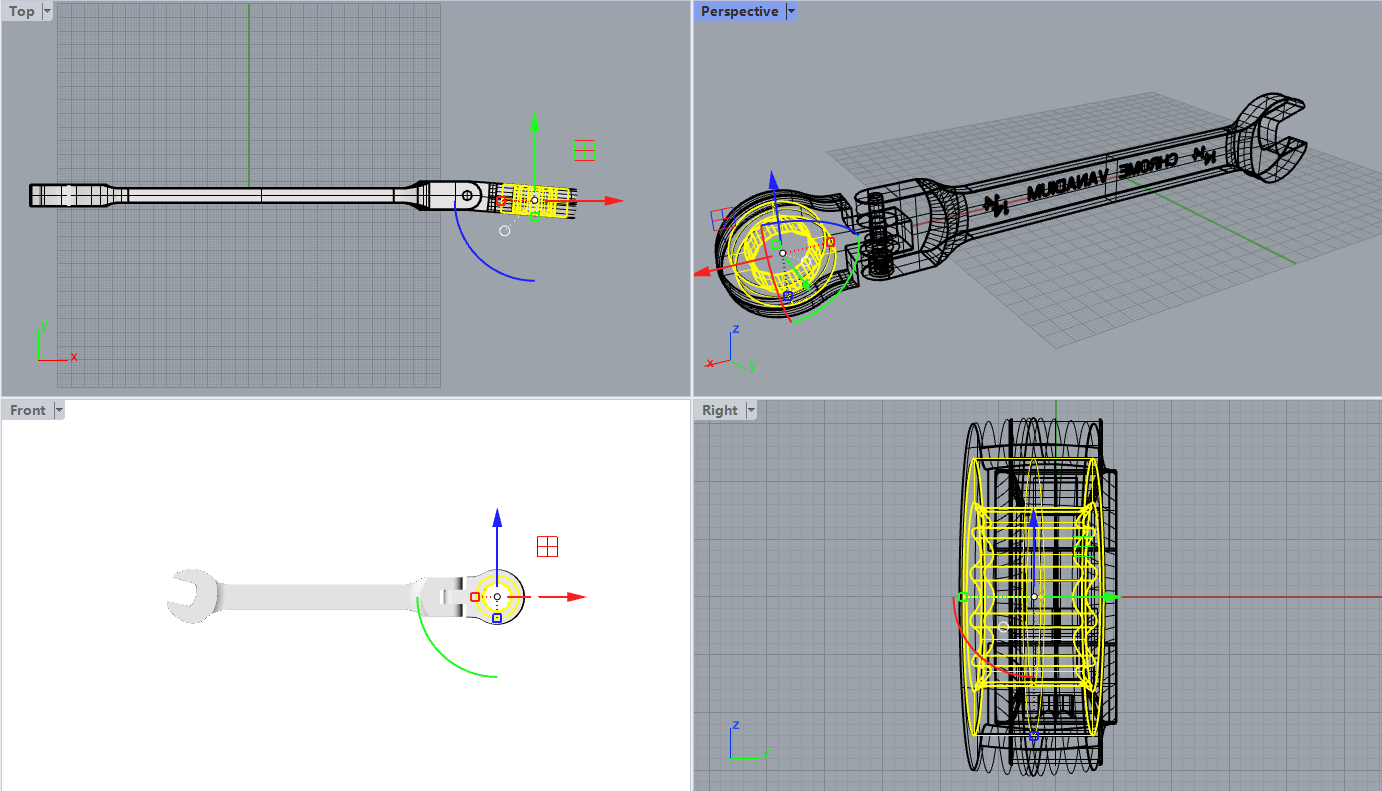Select the Right viewport title label
1382x791 pixels.
click(x=719, y=410)
